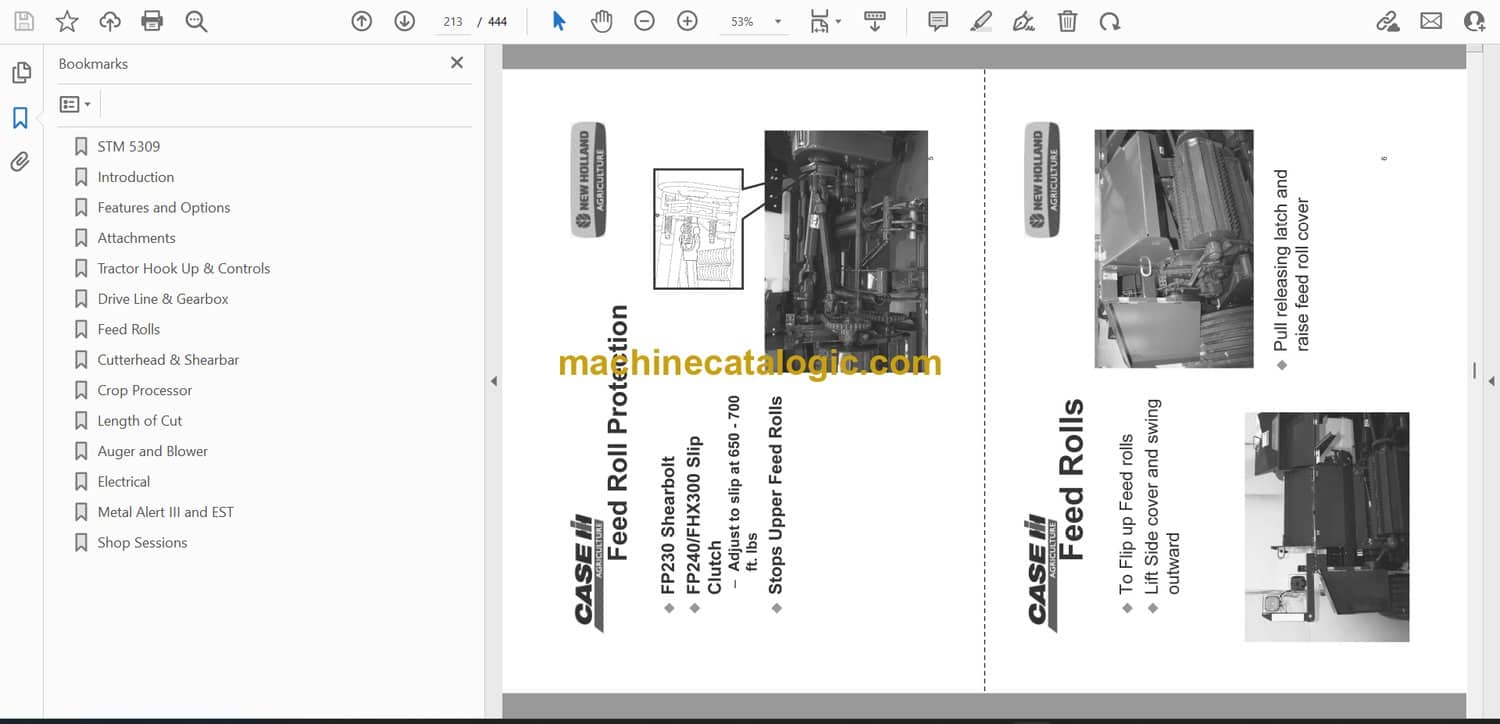
Task: Click the flipped-up feed rolls photo
Action: (x=1327, y=527)
